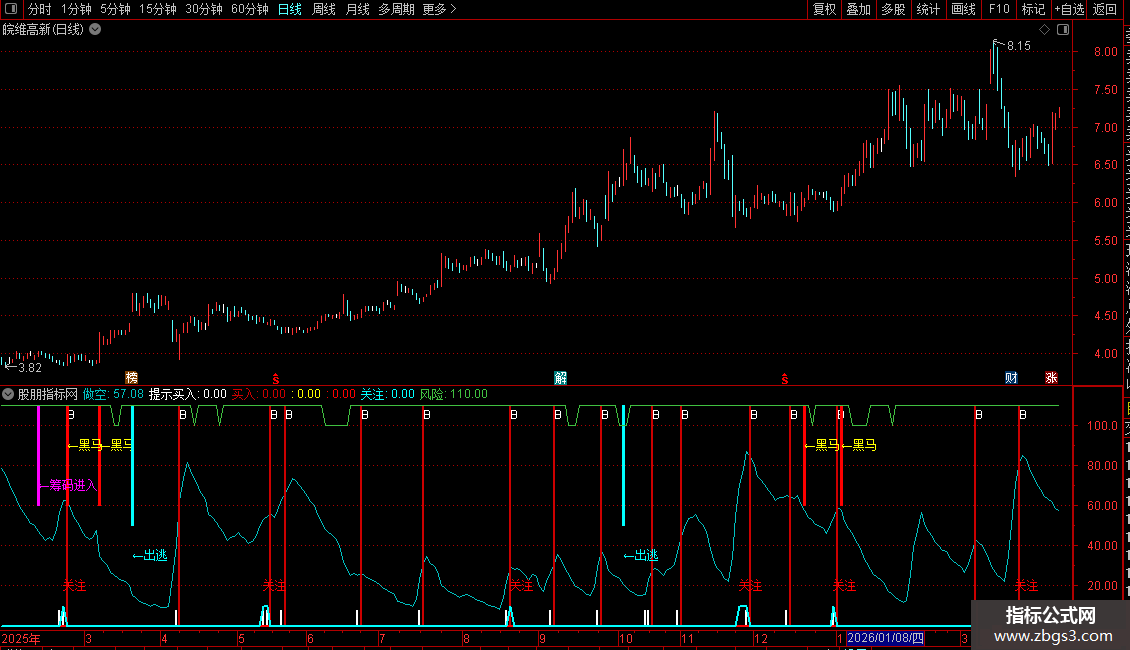Click the 叠加 overlay button
The width and height of the screenshot is (1130, 650).
click(859, 9)
